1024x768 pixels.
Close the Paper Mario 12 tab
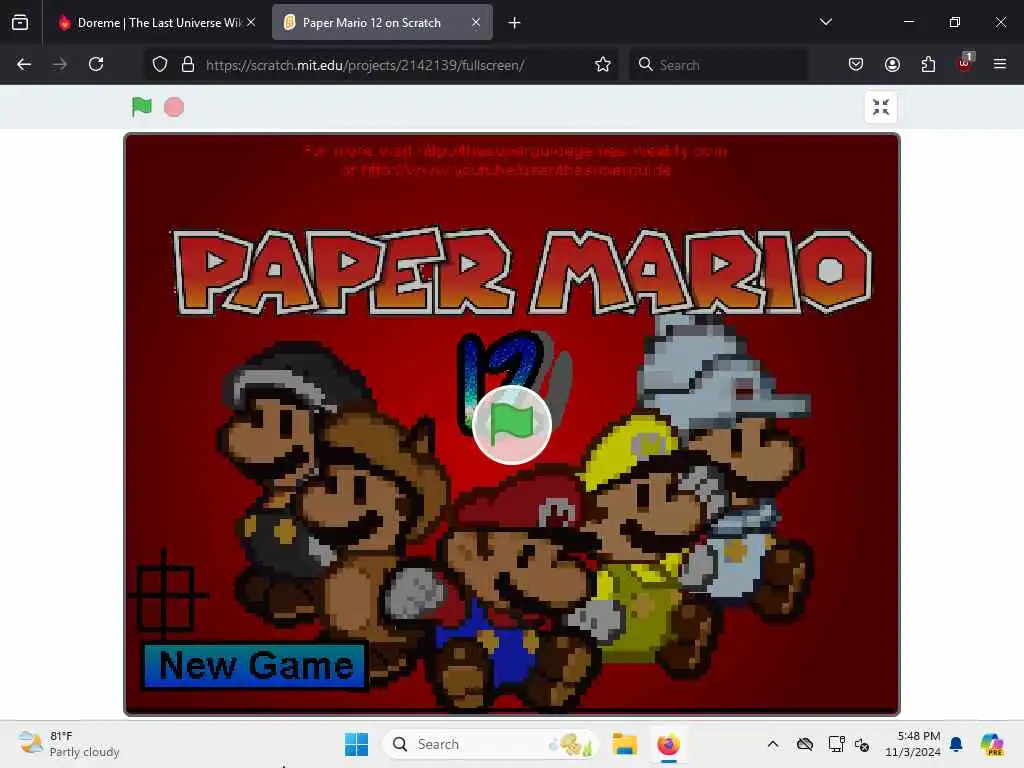[x=476, y=23]
